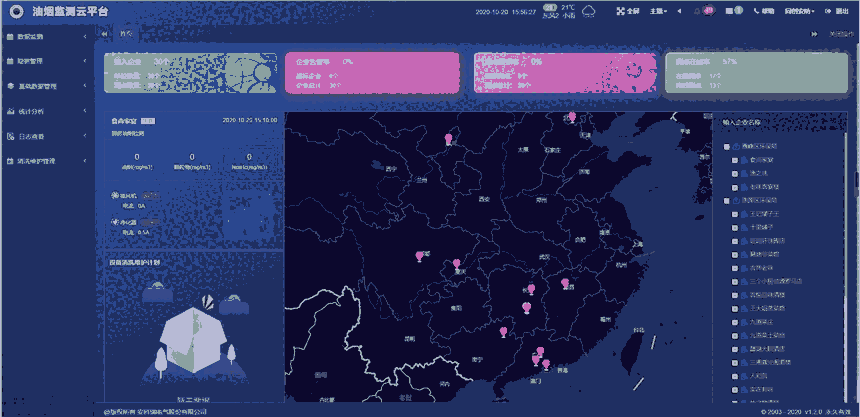Click the northernmost pink map marker

(x=572, y=117)
